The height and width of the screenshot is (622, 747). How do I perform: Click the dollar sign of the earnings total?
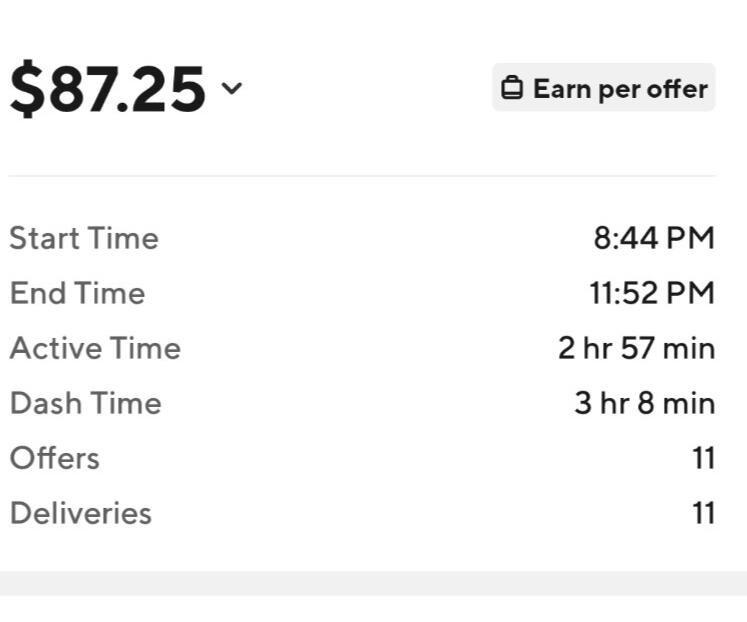[28, 89]
